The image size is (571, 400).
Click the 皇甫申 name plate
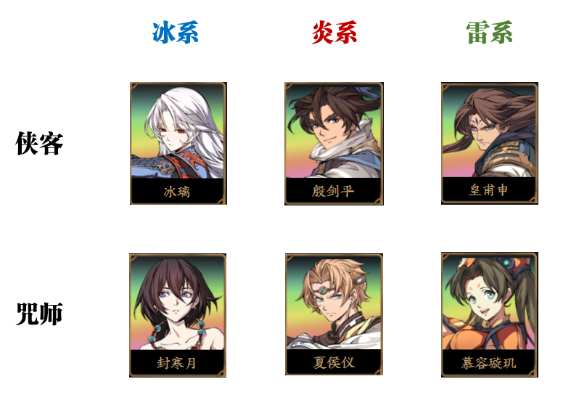pos(489,190)
